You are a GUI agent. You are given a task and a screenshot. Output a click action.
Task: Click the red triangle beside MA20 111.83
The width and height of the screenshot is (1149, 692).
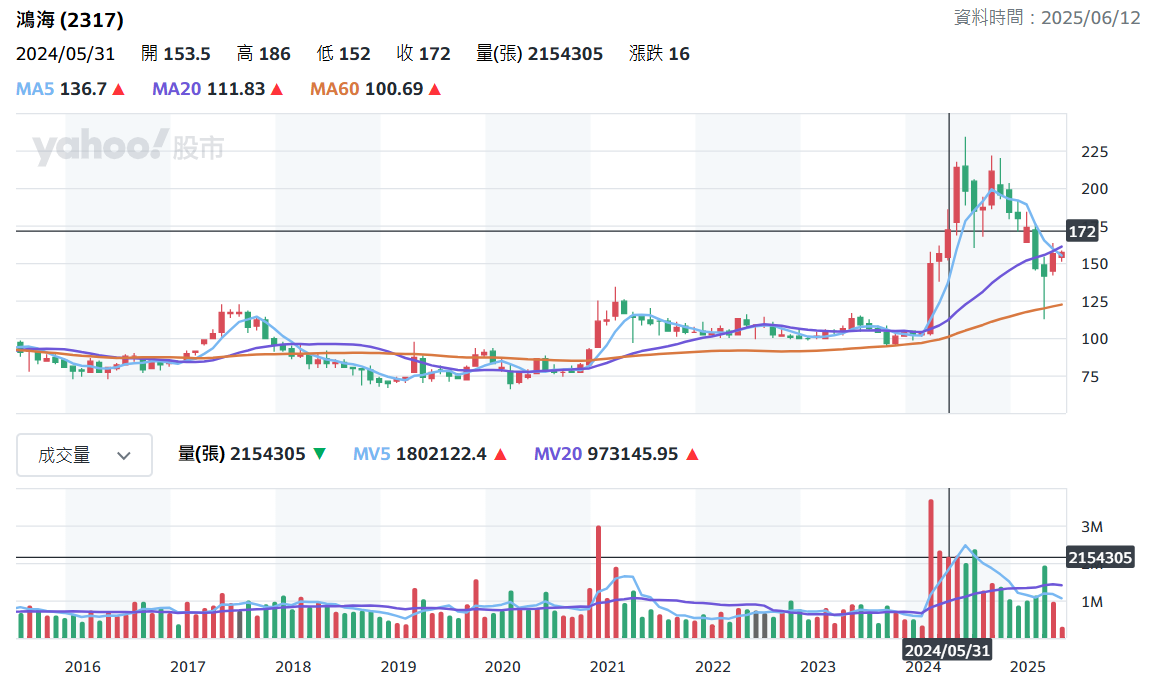click(277, 89)
